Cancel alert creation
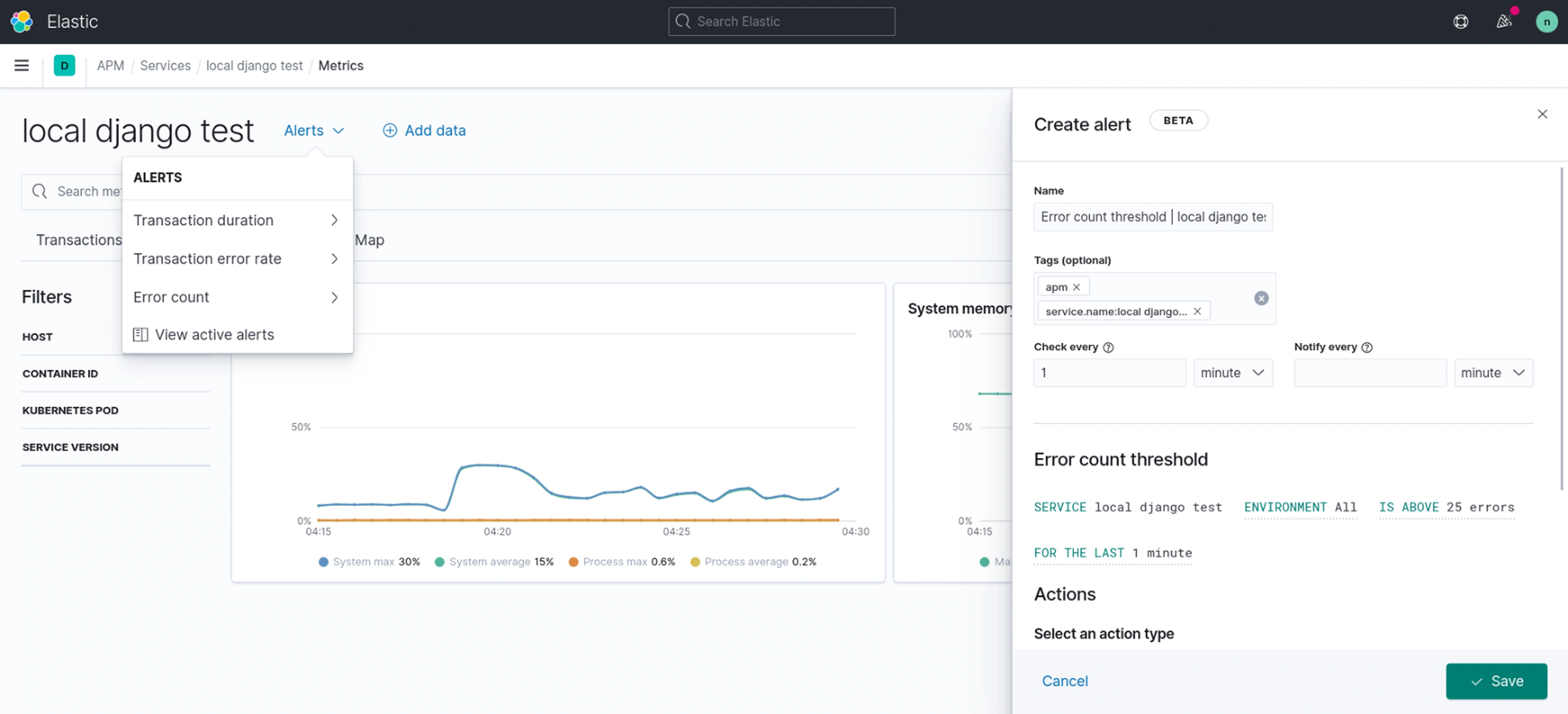 (x=1064, y=680)
